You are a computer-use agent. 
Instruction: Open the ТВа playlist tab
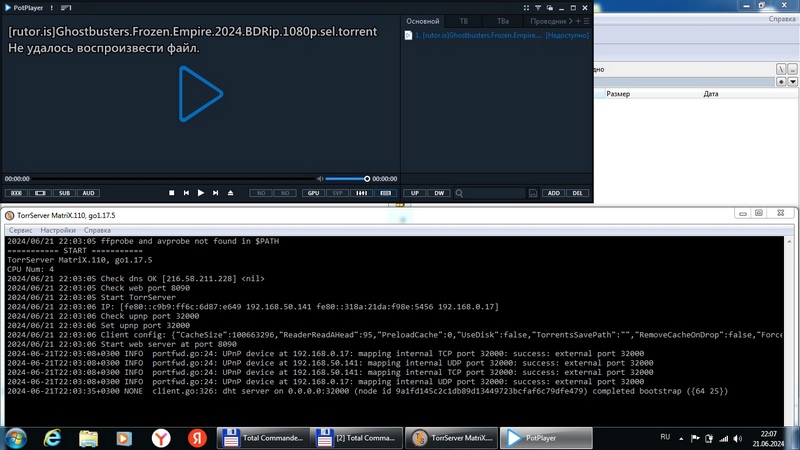[x=503, y=21]
